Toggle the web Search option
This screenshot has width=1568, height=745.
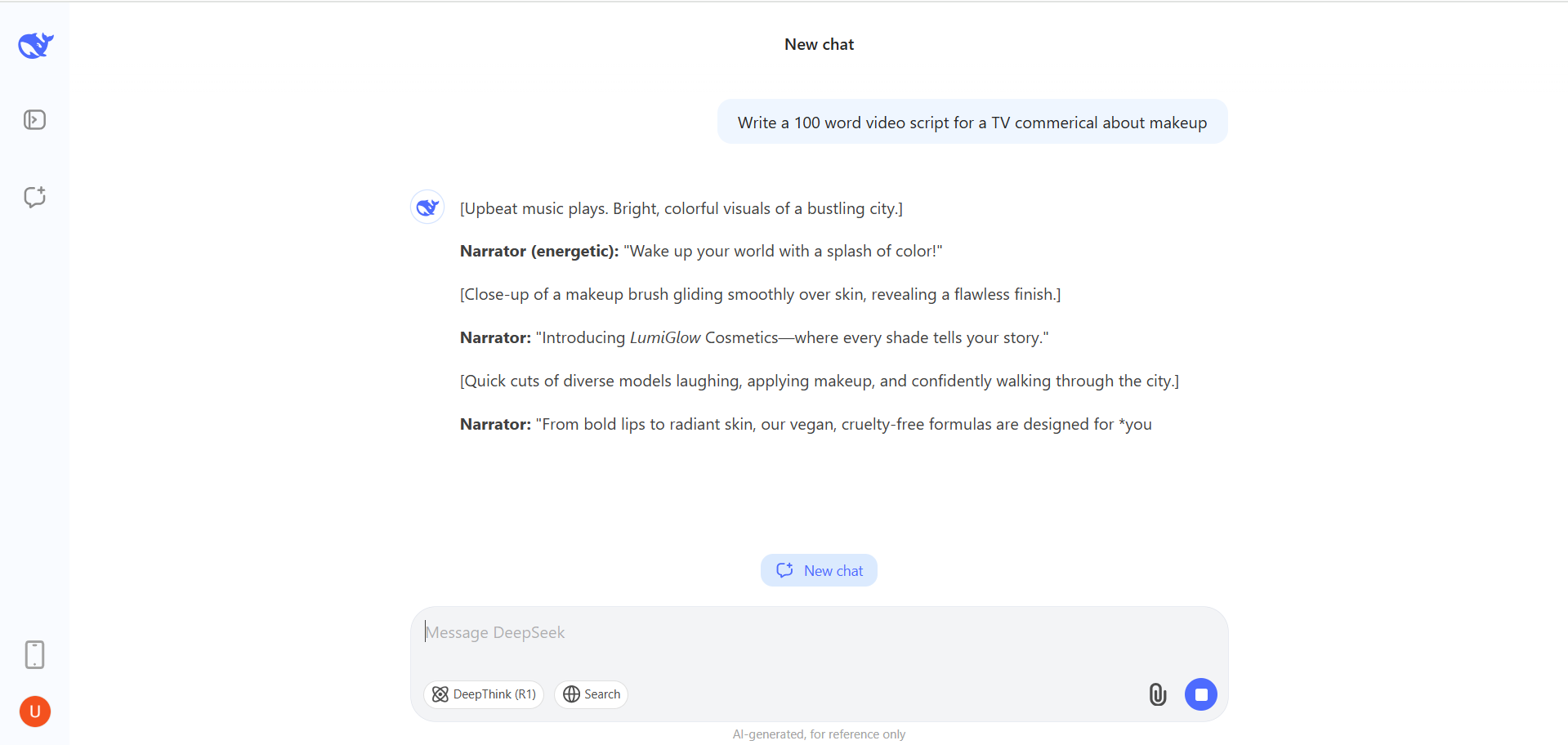tap(592, 694)
